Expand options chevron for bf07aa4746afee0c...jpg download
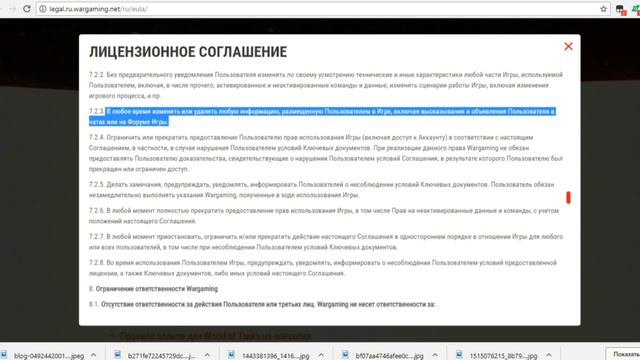This screenshot has width=640, height=360. [x=435, y=355]
